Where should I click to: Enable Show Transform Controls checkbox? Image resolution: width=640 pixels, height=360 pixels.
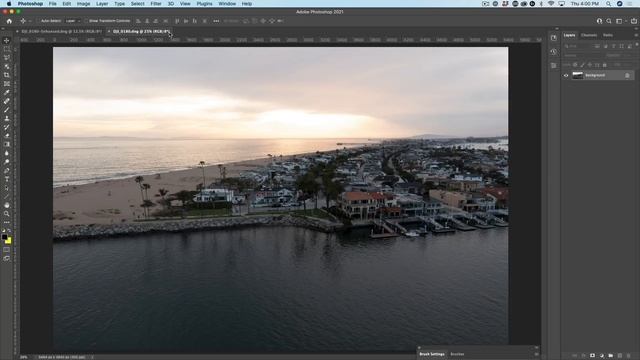87,21
